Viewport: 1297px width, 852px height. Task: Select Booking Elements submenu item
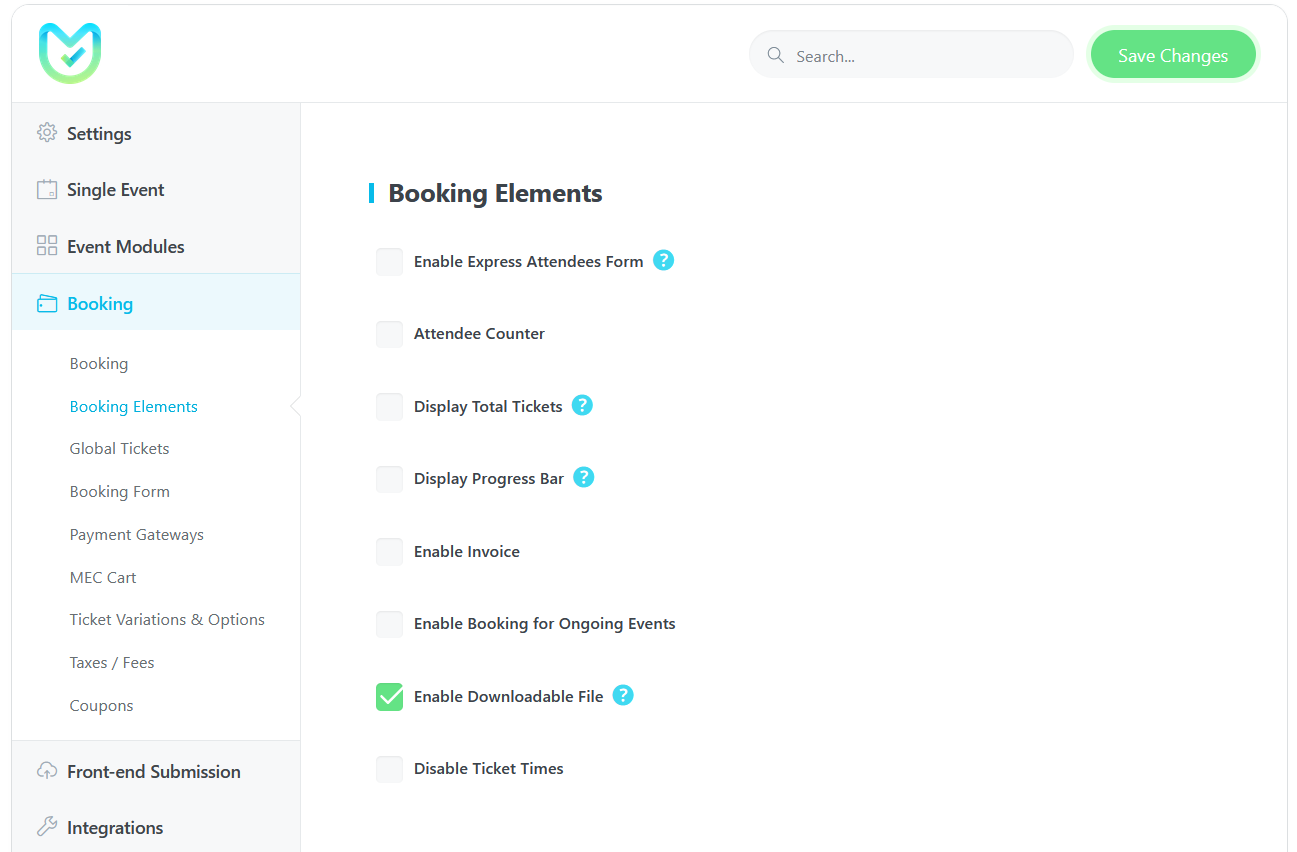click(134, 406)
